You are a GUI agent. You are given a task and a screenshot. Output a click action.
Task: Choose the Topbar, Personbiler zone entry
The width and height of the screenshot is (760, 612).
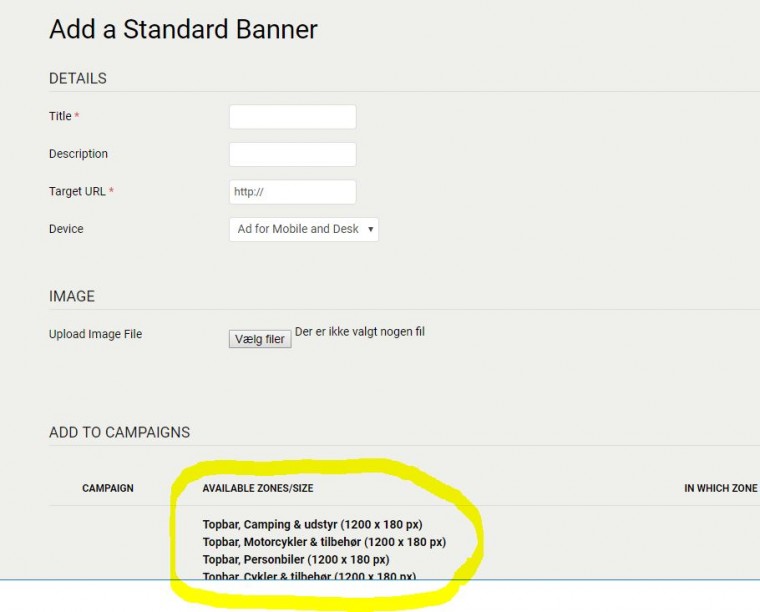[x=296, y=559]
